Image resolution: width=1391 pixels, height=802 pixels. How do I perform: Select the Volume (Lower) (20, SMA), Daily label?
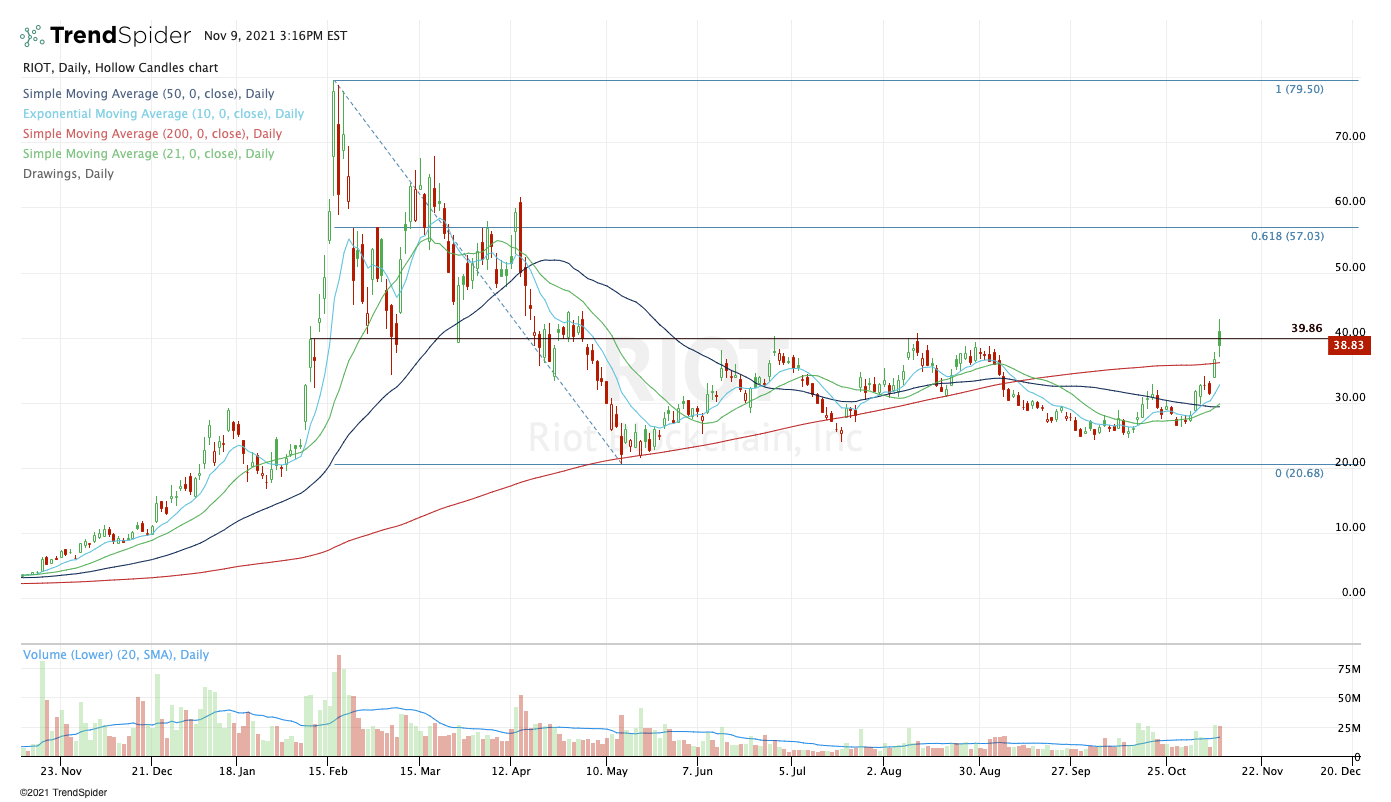click(117, 655)
